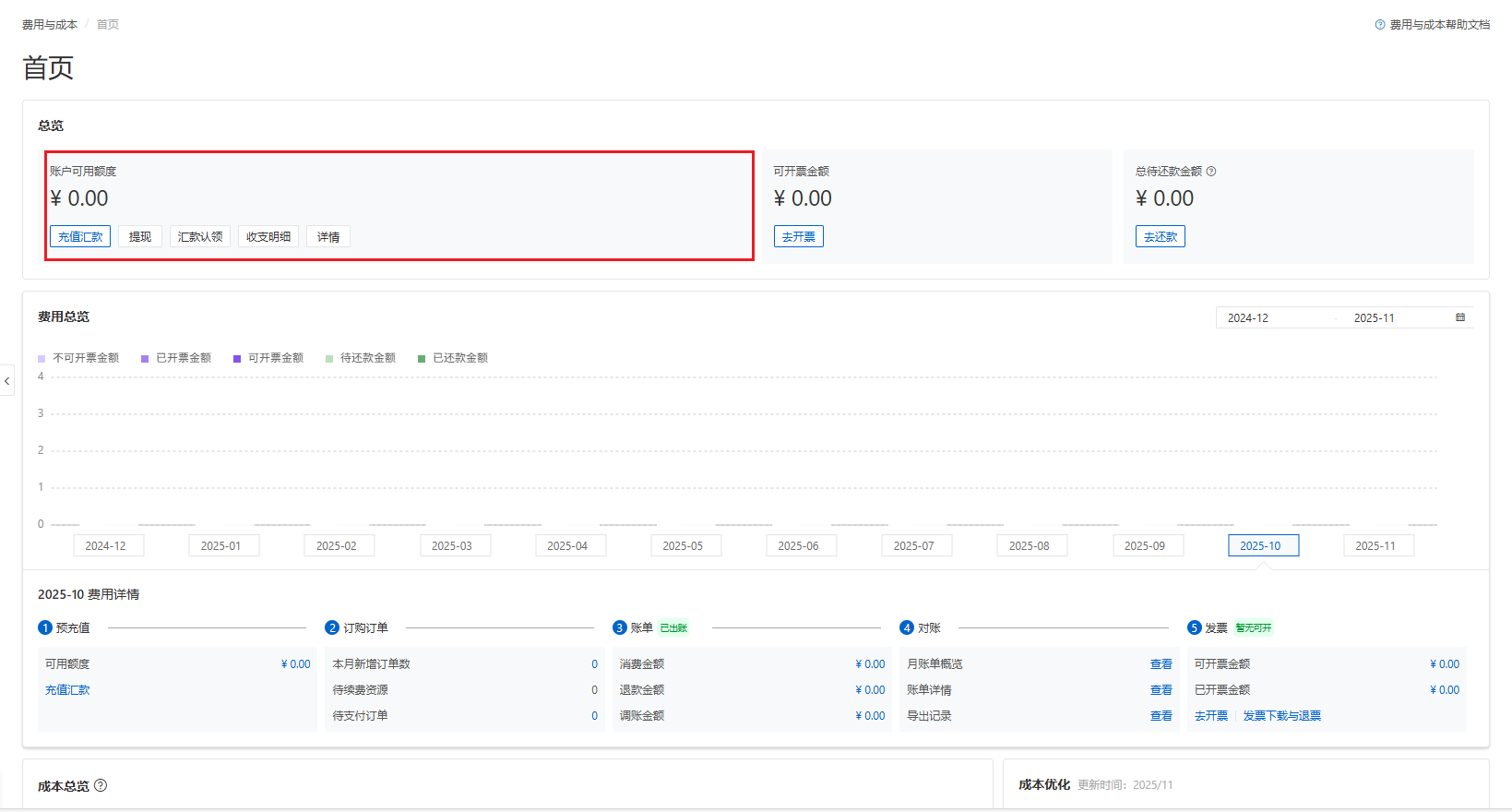Select the 2025-11 month tab
Screen dimensions: 1512x812
point(1375,546)
